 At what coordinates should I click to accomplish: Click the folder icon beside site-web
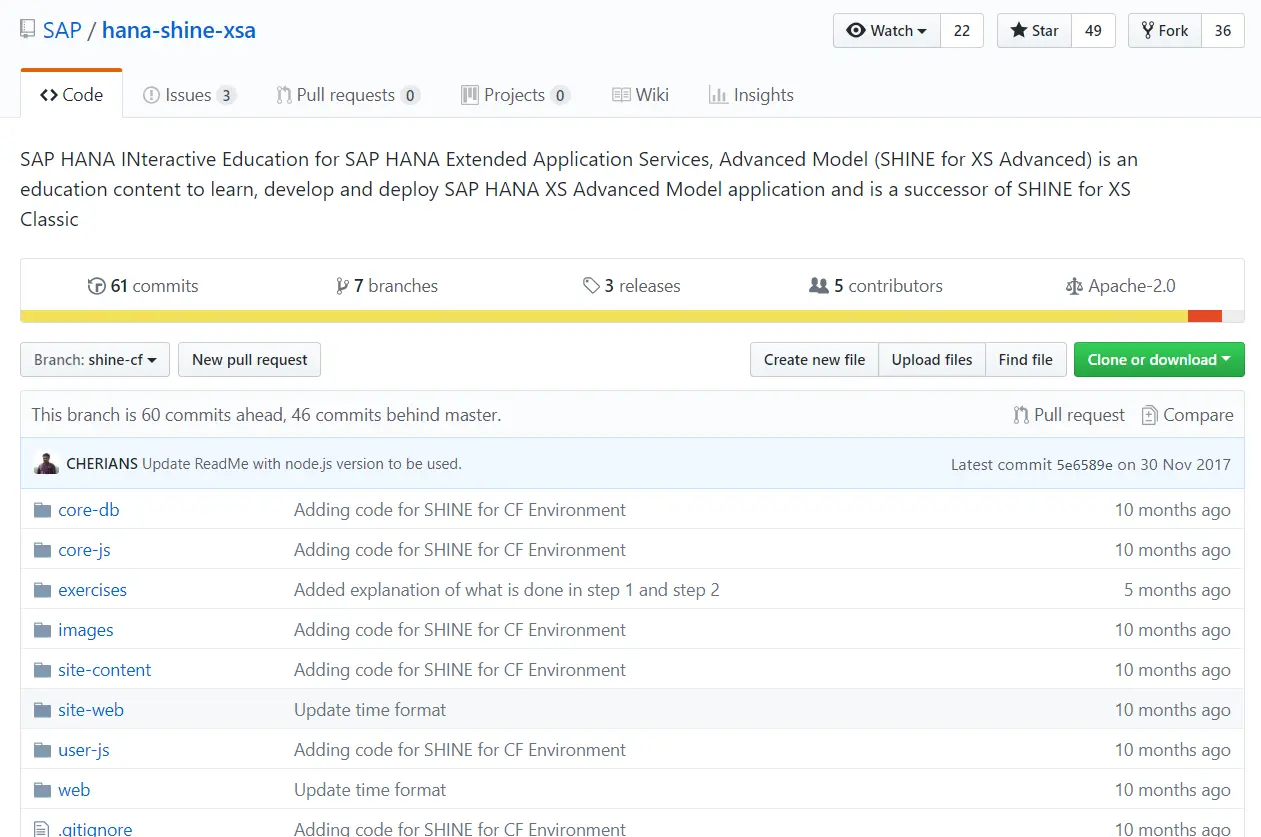(x=42, y=710)
